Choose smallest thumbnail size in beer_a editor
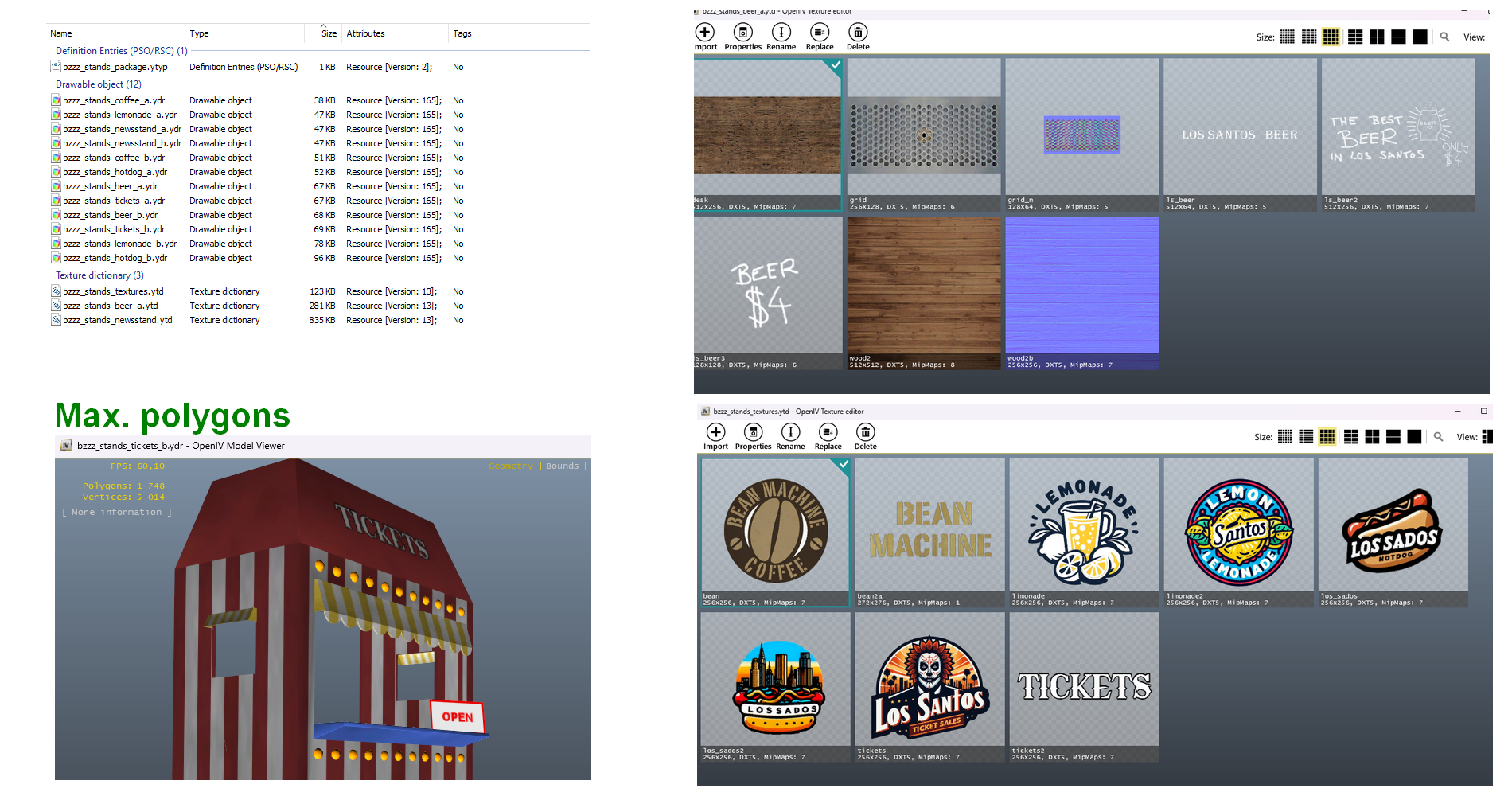 pyautogui.click(x=1287, y=37)
